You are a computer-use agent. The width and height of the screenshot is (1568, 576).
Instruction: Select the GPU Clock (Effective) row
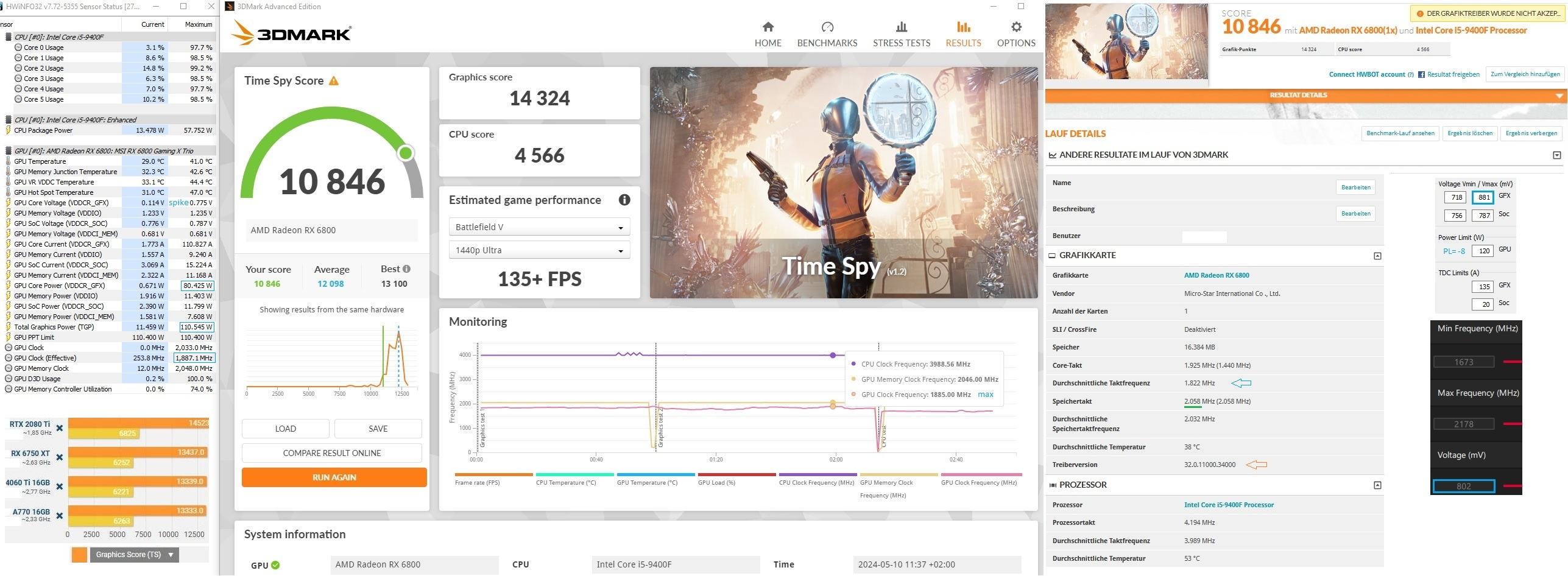pyautogui.click(x=108, y=358)
